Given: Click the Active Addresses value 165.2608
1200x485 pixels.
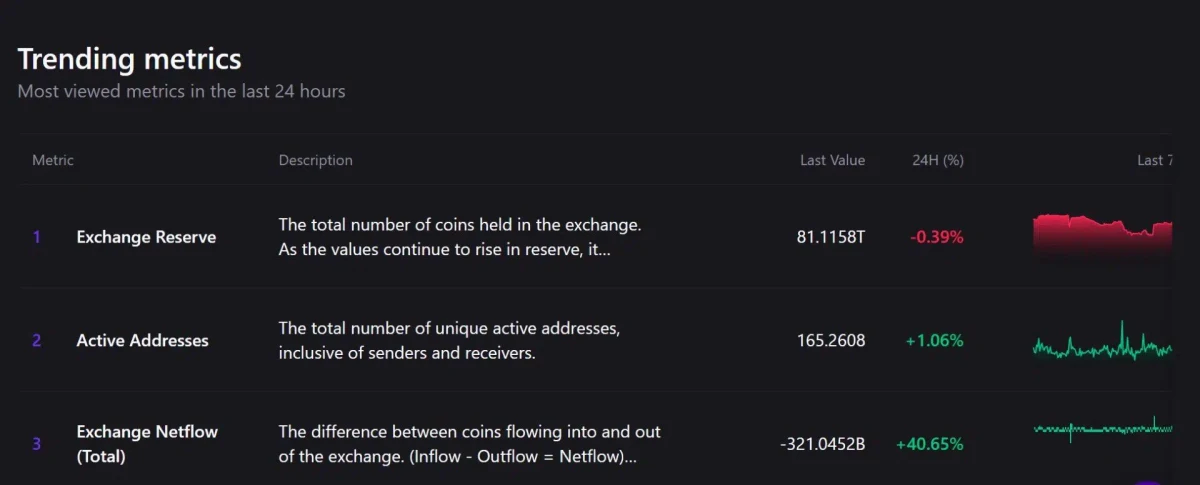Looking at the screenshot, I should pos(829,341).
